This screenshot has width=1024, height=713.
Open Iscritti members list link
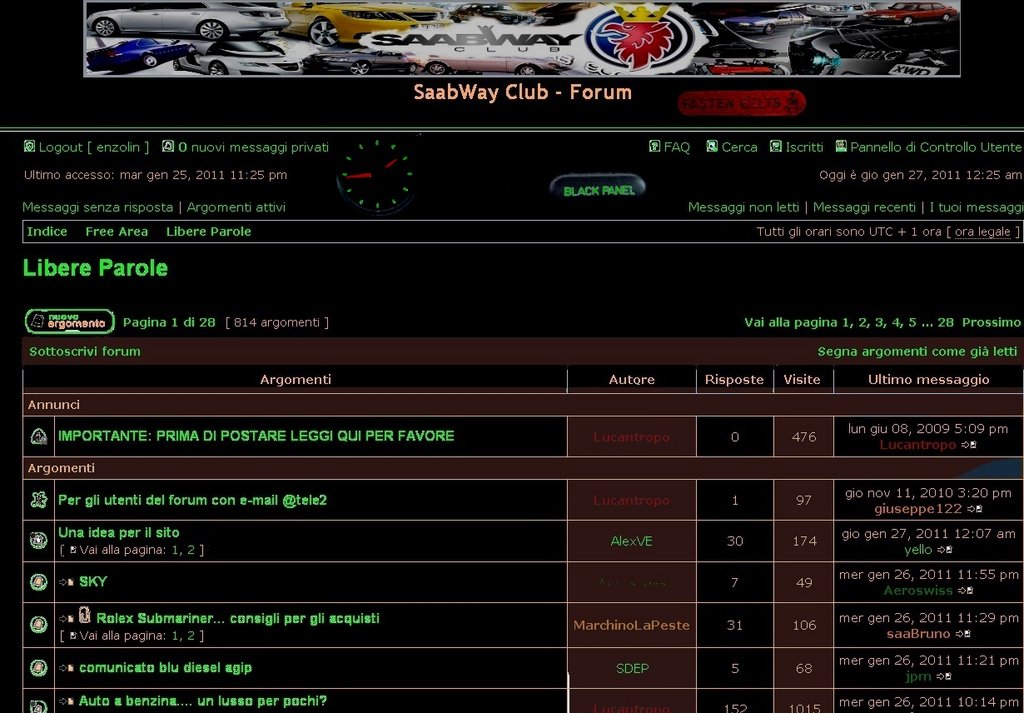804,147
